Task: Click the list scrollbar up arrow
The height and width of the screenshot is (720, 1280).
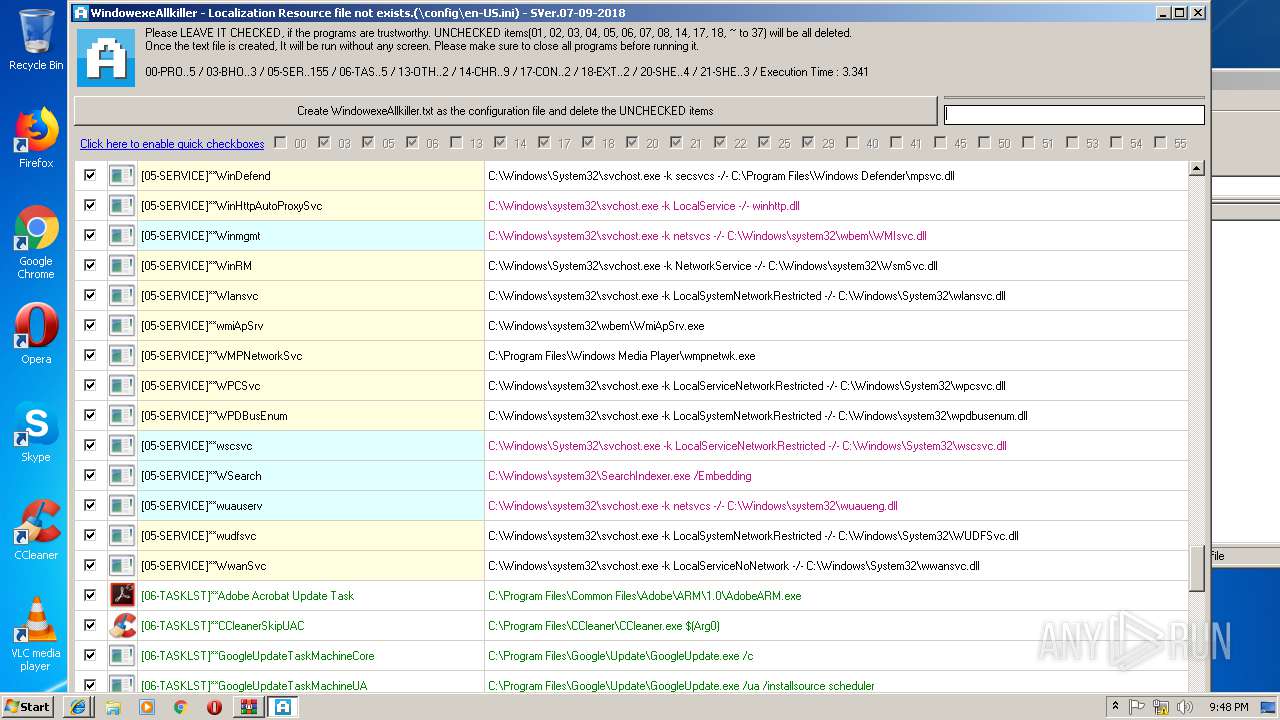Action: point(1196,169)
